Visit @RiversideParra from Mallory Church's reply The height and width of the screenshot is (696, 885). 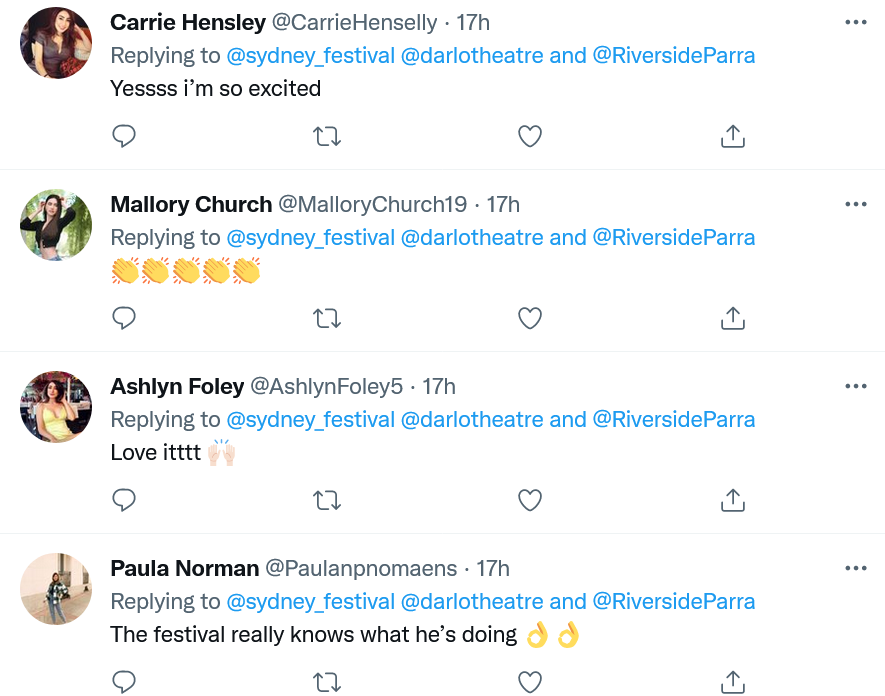(674, 237)
